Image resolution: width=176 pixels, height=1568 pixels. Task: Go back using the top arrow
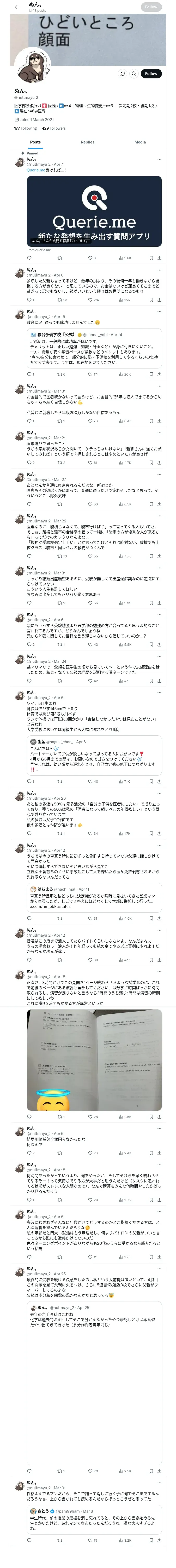[17, 7]
